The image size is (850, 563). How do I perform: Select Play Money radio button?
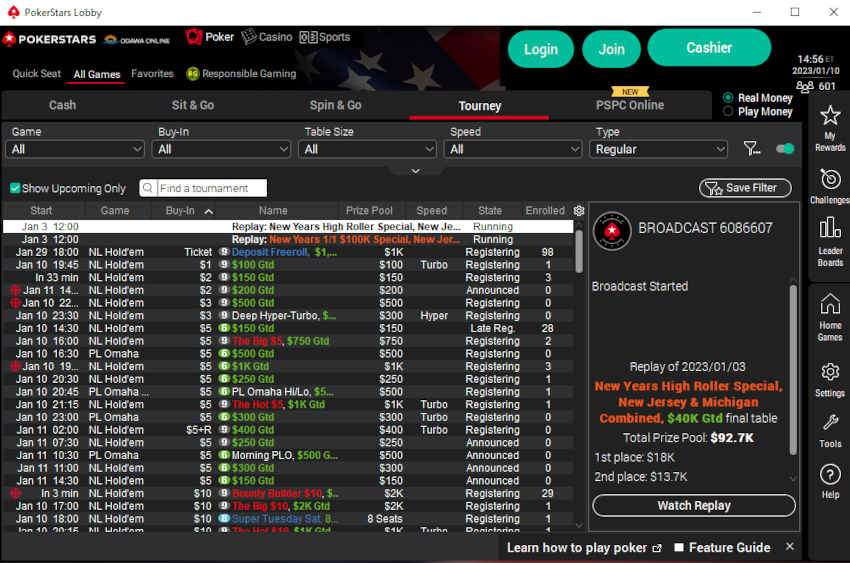point(728,111)
